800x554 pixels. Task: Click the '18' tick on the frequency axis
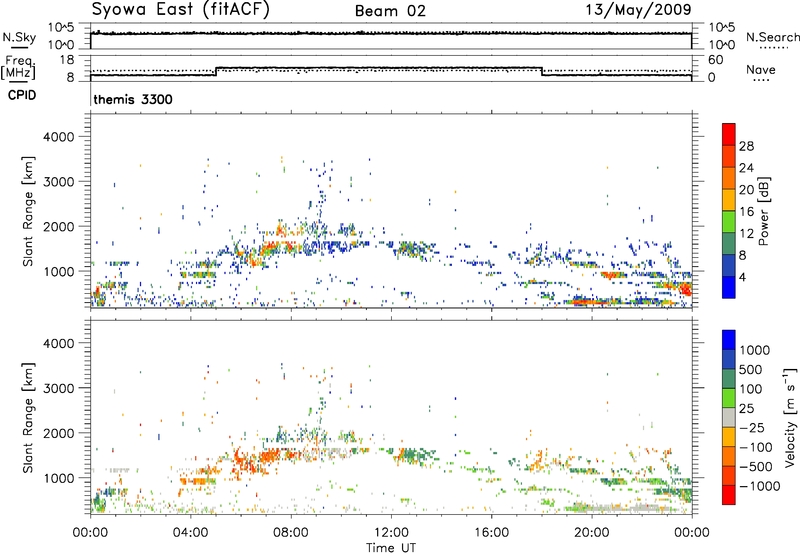67,60
